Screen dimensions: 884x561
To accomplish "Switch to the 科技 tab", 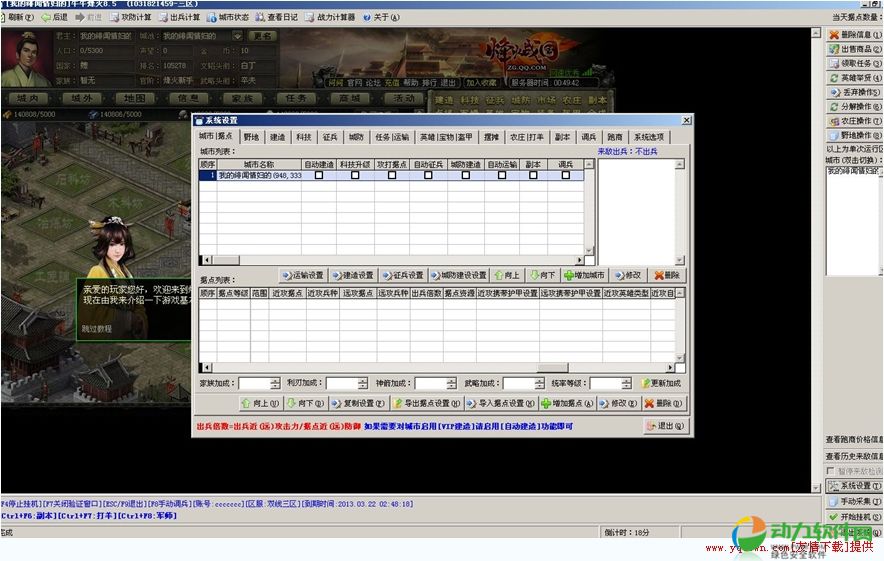I will click(304, 137).
